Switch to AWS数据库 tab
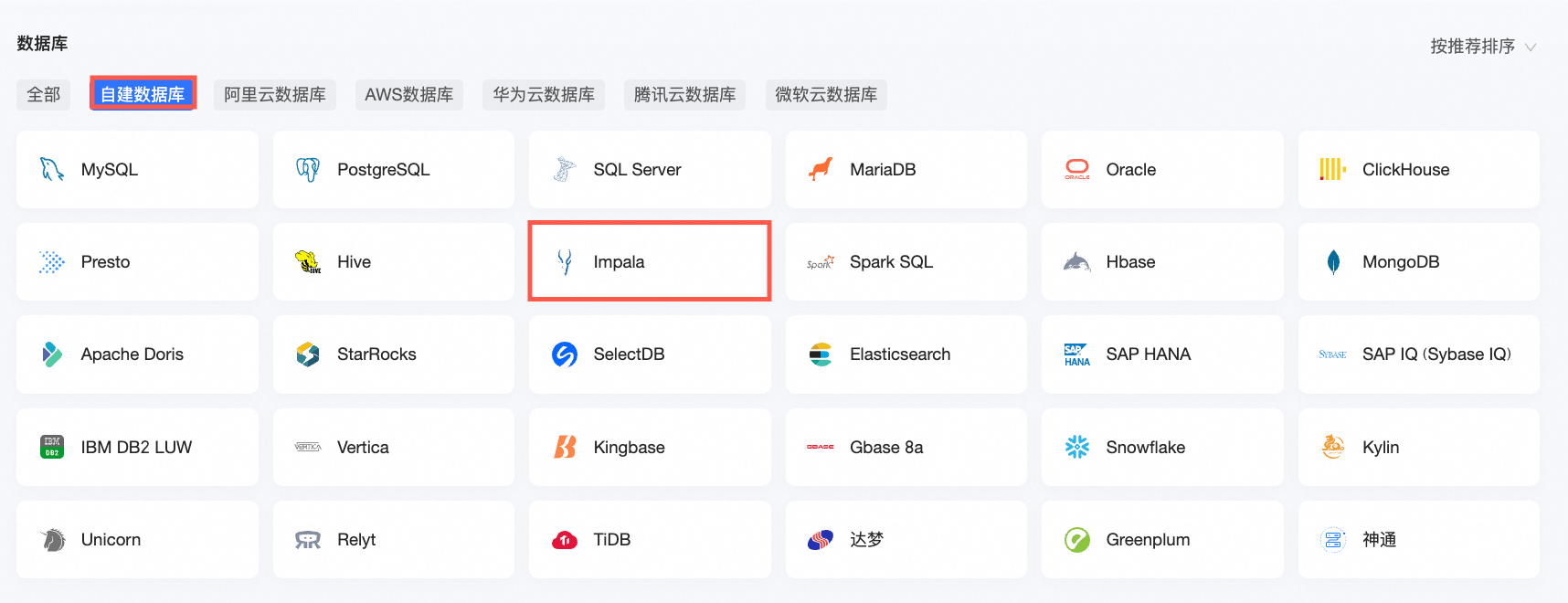Image resolution: width=1568 pixels, height=603 pixels. pos(409,94)
